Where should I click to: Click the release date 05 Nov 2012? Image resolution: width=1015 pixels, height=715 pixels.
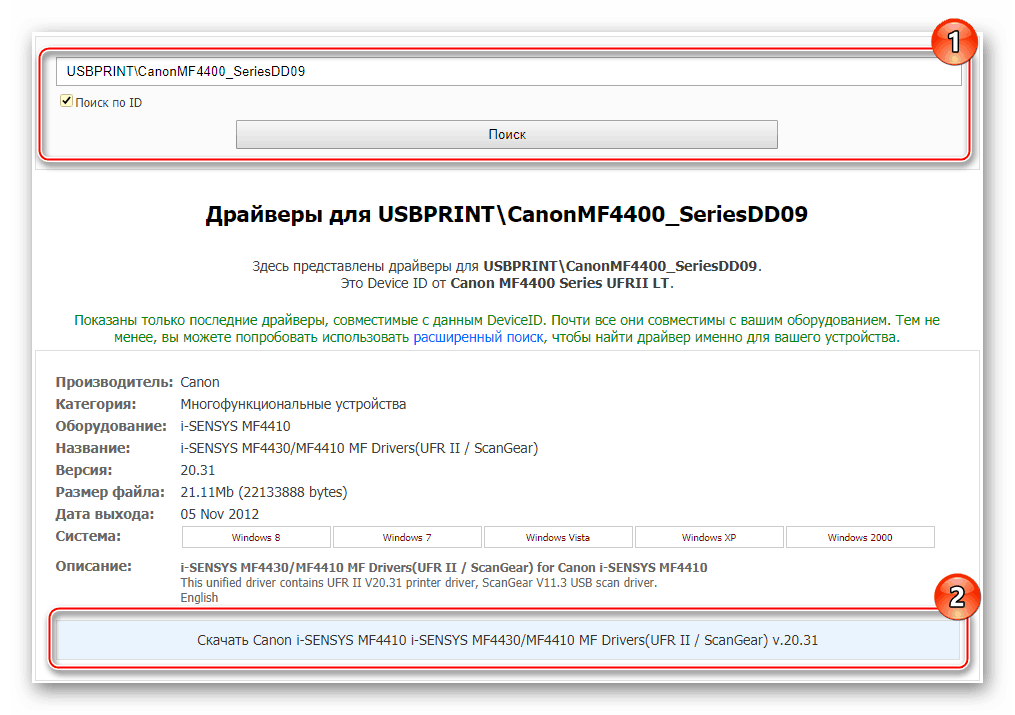tap(220, 514)
